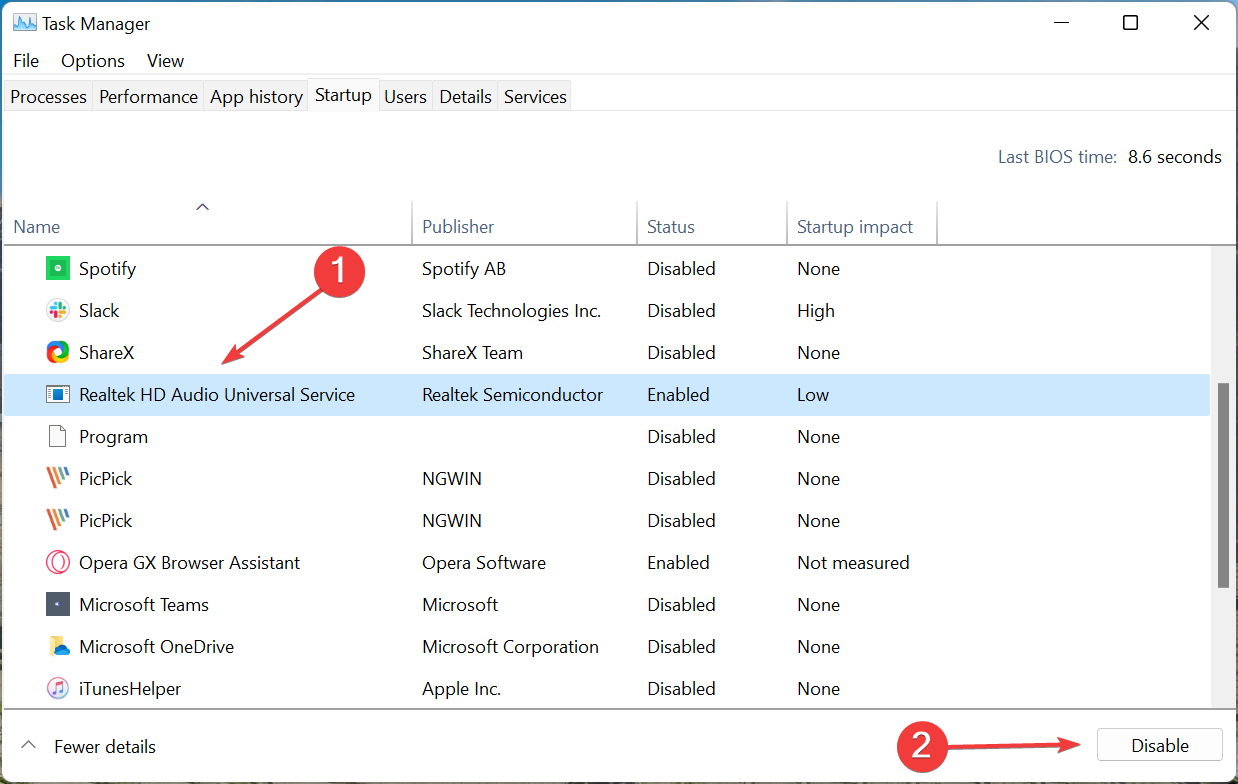Click Disabled status of Slack row
Image resolution: width=1238 pixels, height=784 pixels.
681,311
